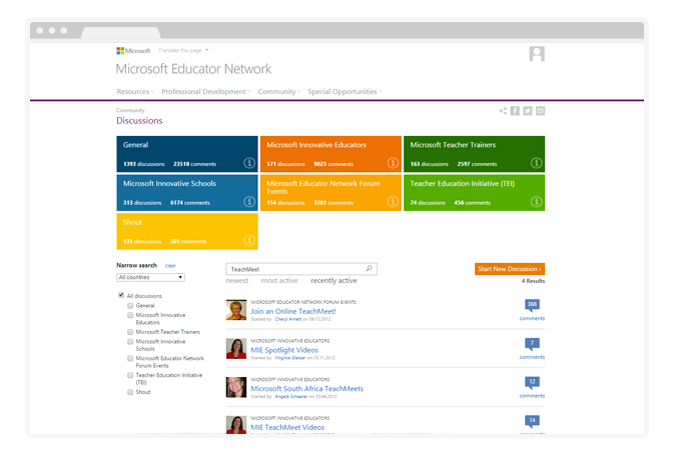Open the 14 comments bubble
Screen dimensions: 674x455
[x=532, y=421]
